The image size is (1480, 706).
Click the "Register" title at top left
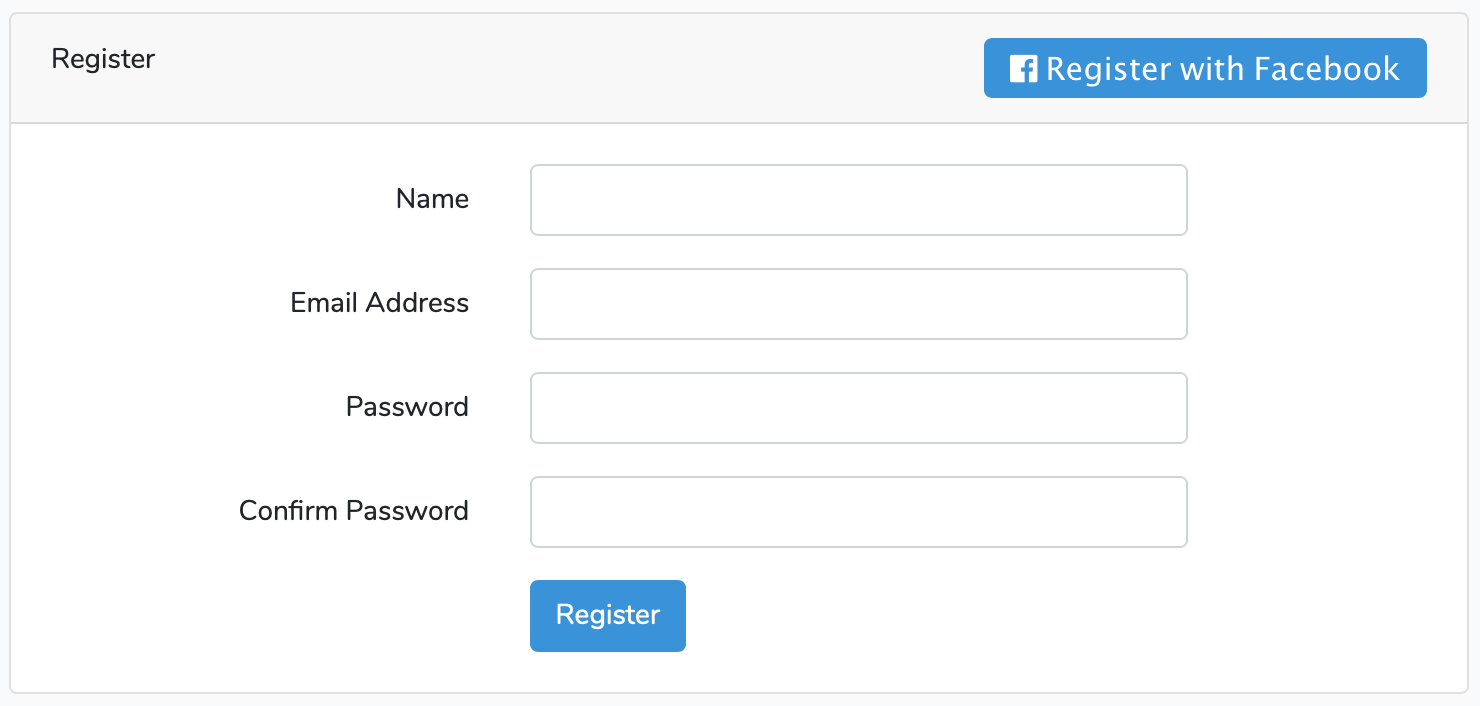click(103, 59)
